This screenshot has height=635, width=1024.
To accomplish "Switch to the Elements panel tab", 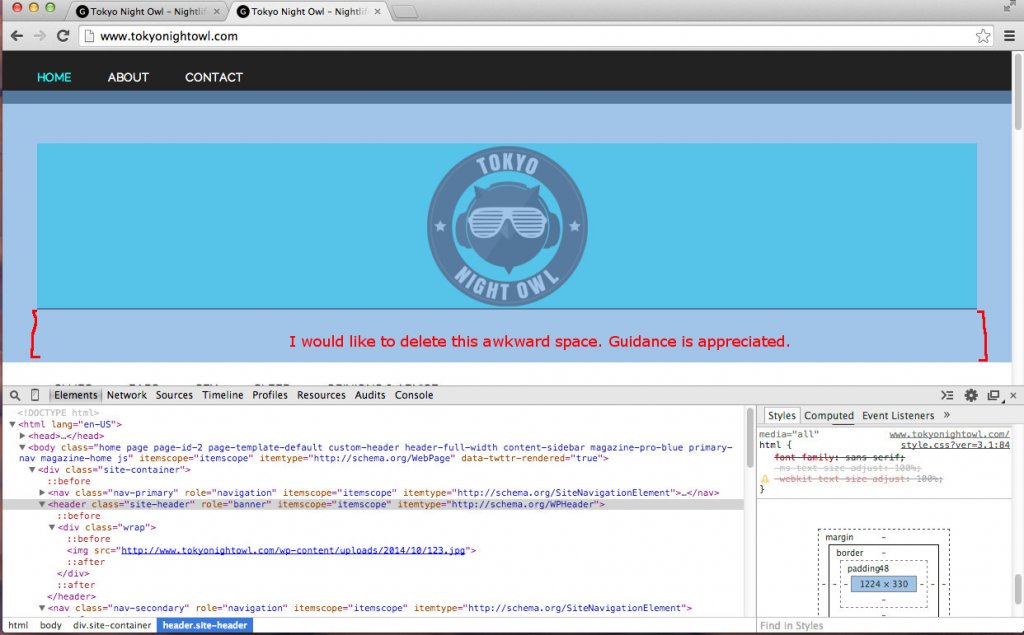I will pyautogui.click(x=76, y=395).
